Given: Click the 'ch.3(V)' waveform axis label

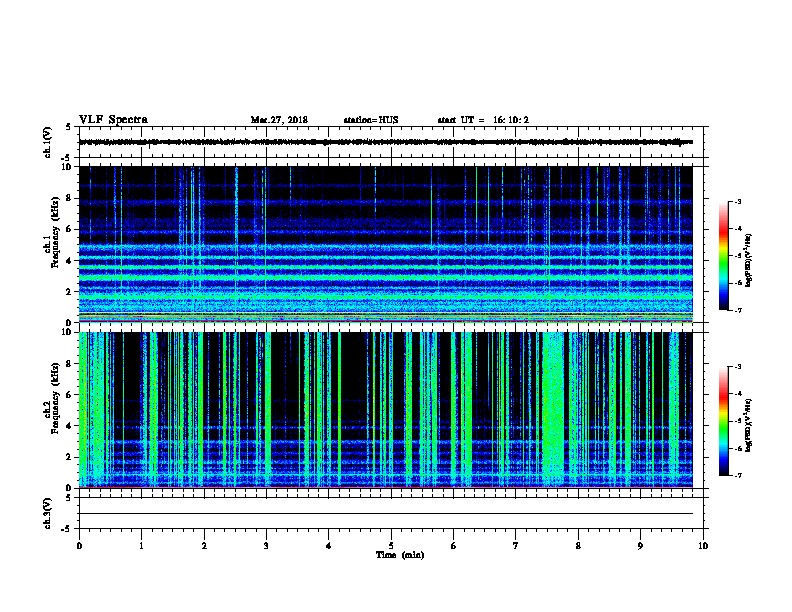Looking at the screenshot, I should tap(47, 513).
